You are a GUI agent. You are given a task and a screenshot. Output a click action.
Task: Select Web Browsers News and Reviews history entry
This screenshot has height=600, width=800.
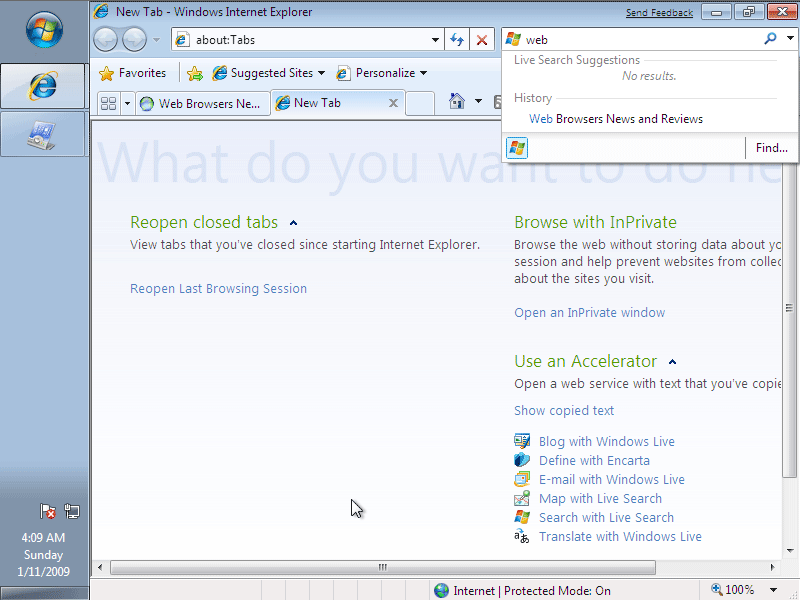click(615, 119)
